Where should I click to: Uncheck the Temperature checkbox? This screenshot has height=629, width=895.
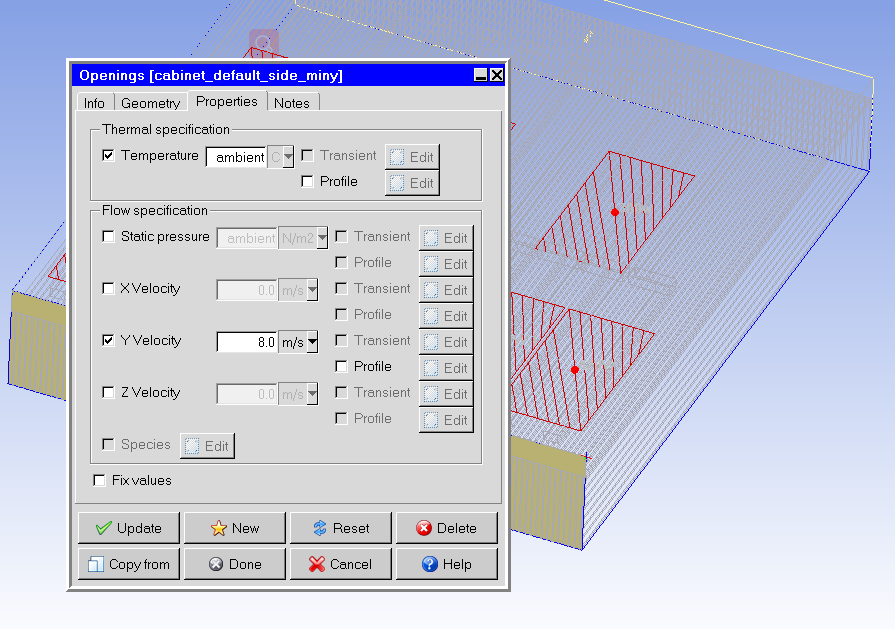click(108, 155)
